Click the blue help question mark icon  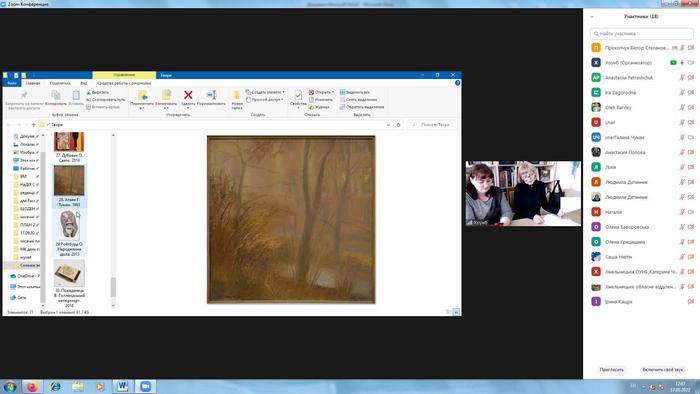pyautogui.click(x=457, y=83)
